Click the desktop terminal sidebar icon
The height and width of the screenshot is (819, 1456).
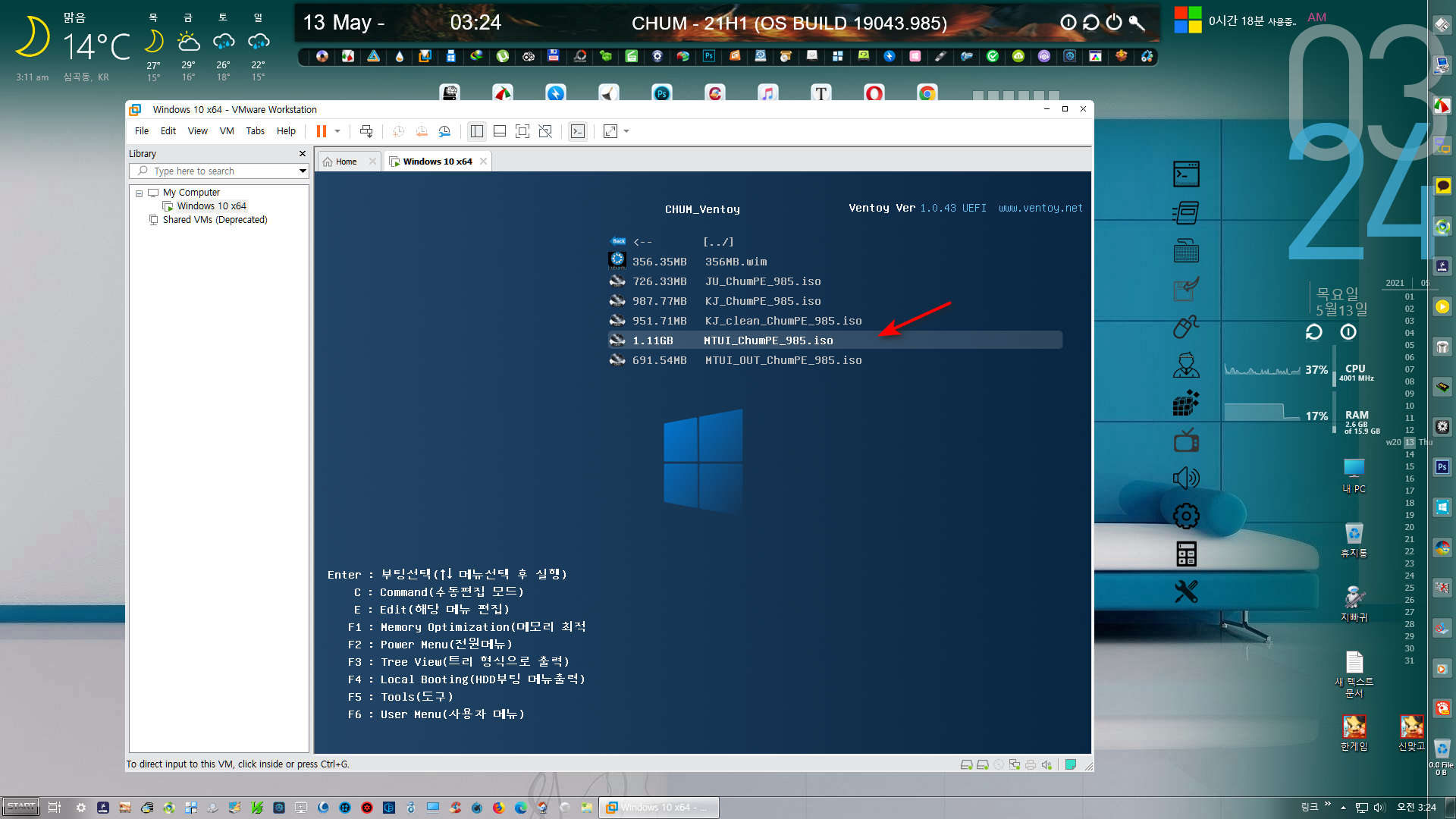pyautogui.click(x=1186, y=174)
